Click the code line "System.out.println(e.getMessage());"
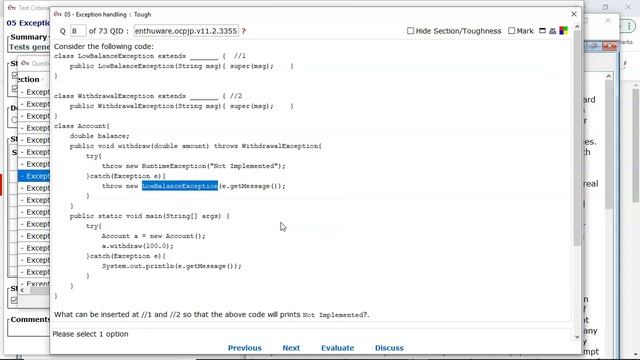 tap(171, 266)
